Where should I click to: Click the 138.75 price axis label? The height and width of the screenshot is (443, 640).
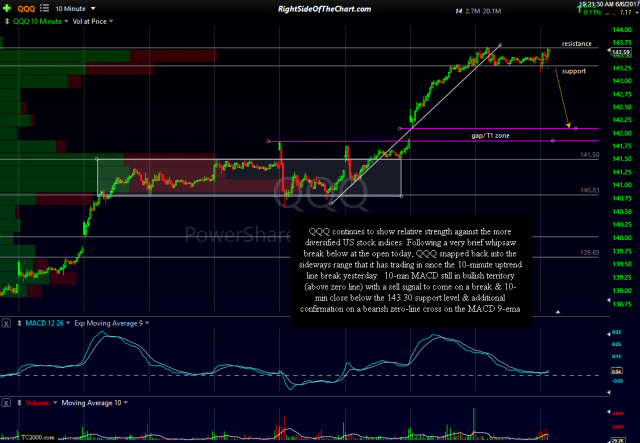(622, 304)
